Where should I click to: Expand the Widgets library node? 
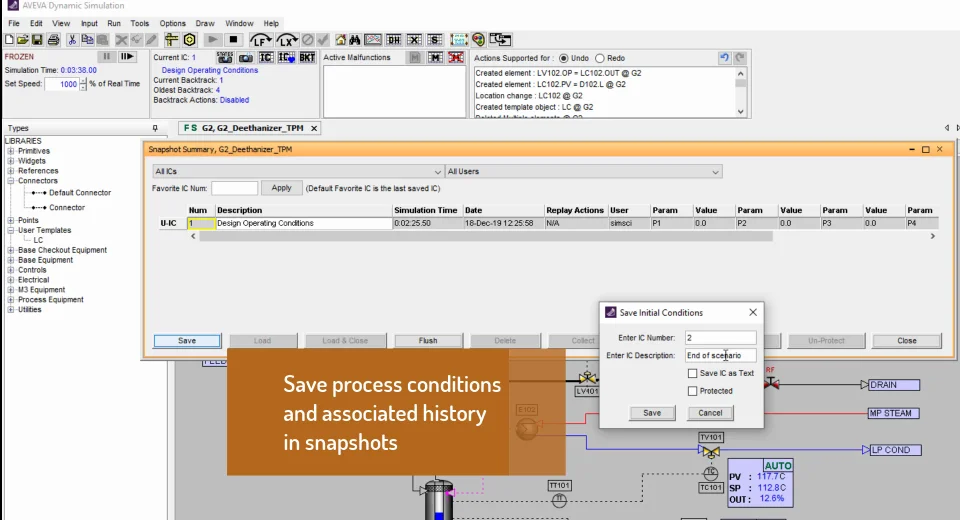[10, 161]
